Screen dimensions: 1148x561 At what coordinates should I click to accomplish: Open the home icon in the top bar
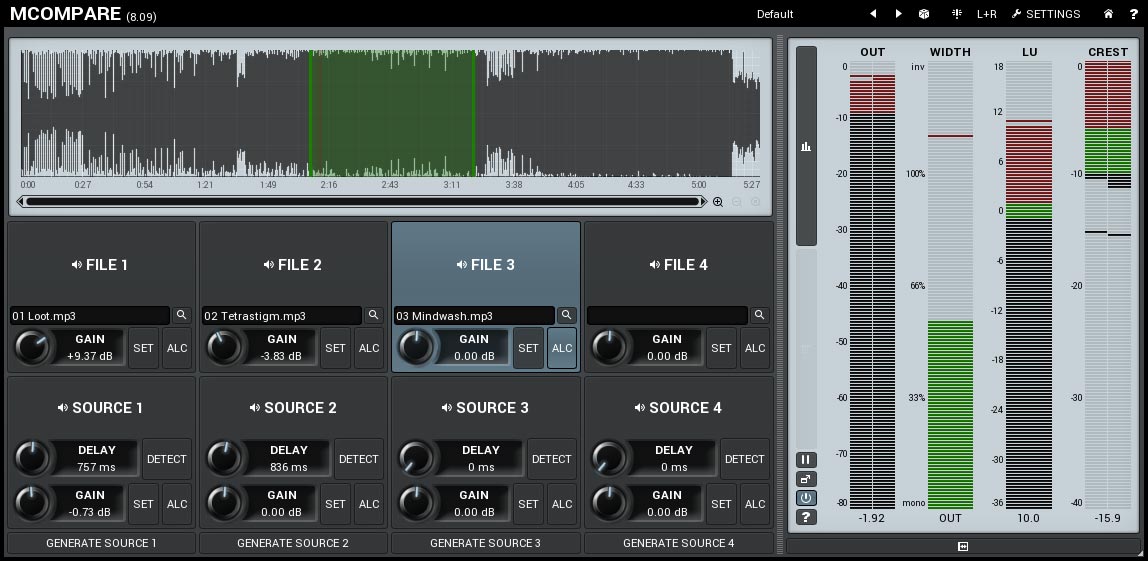[1108, 14]
